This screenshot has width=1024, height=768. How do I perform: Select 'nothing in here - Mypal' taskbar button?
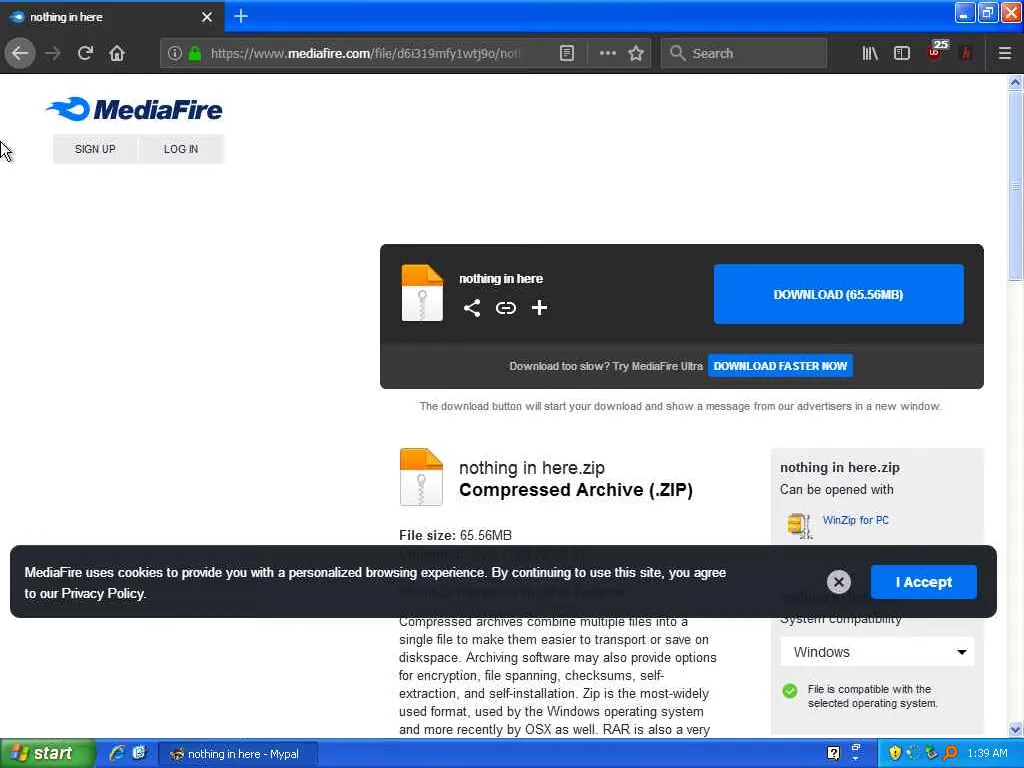click(238, 754)
